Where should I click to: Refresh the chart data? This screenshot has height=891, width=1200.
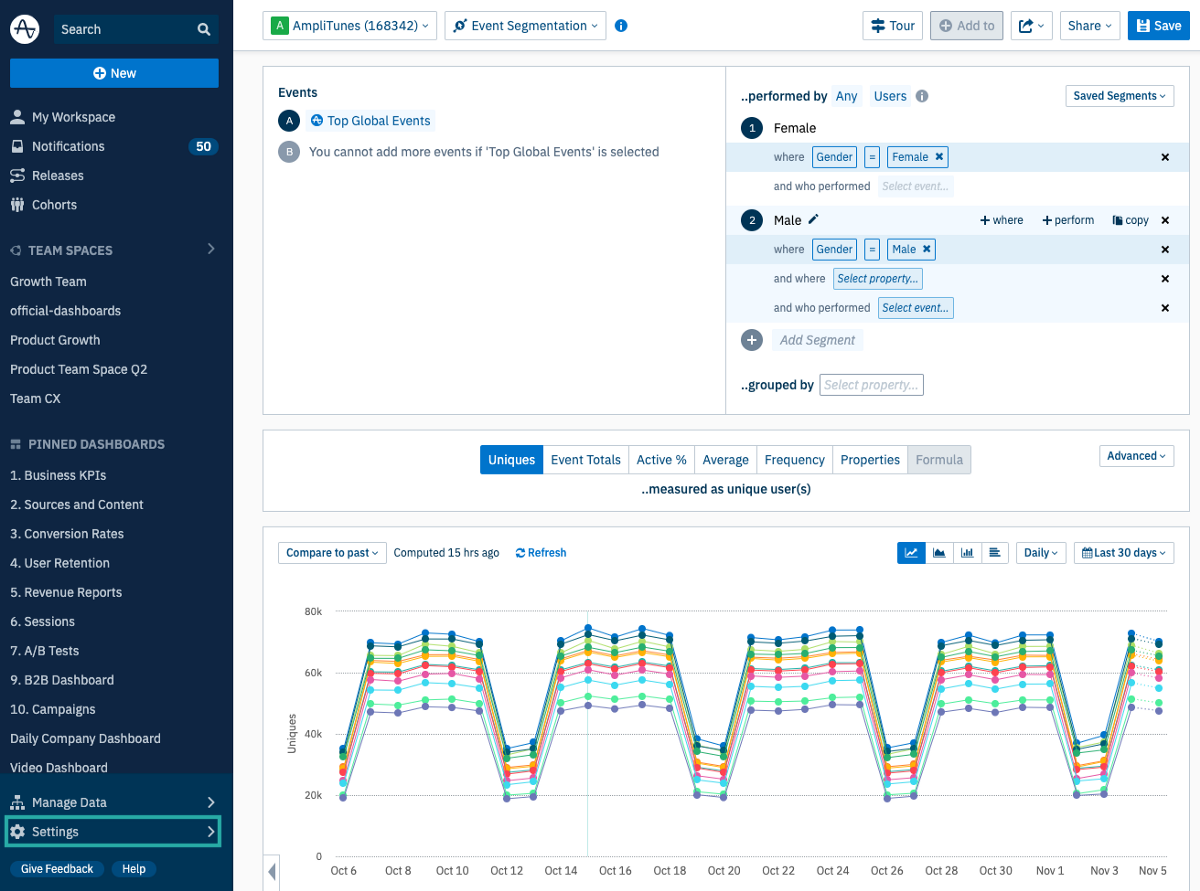pos(540,552)
